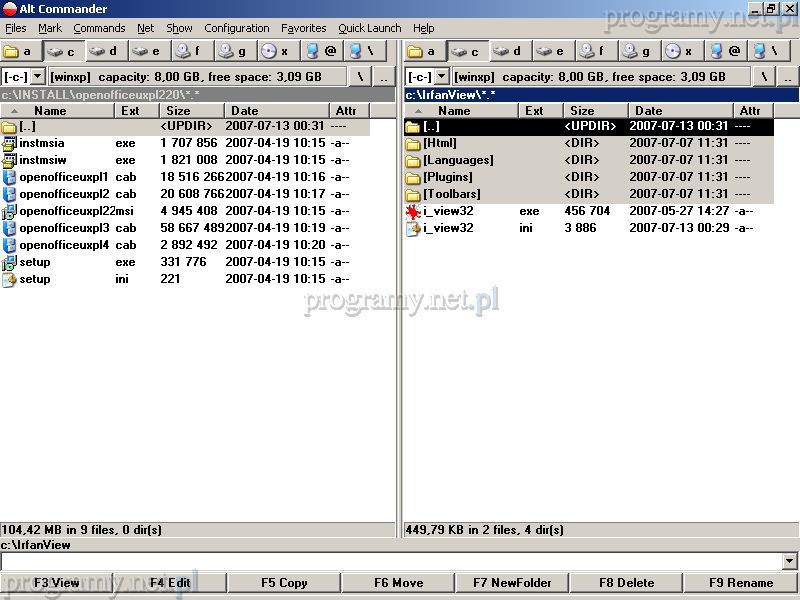Open CD drive x in left panel

tap(277, 51)
